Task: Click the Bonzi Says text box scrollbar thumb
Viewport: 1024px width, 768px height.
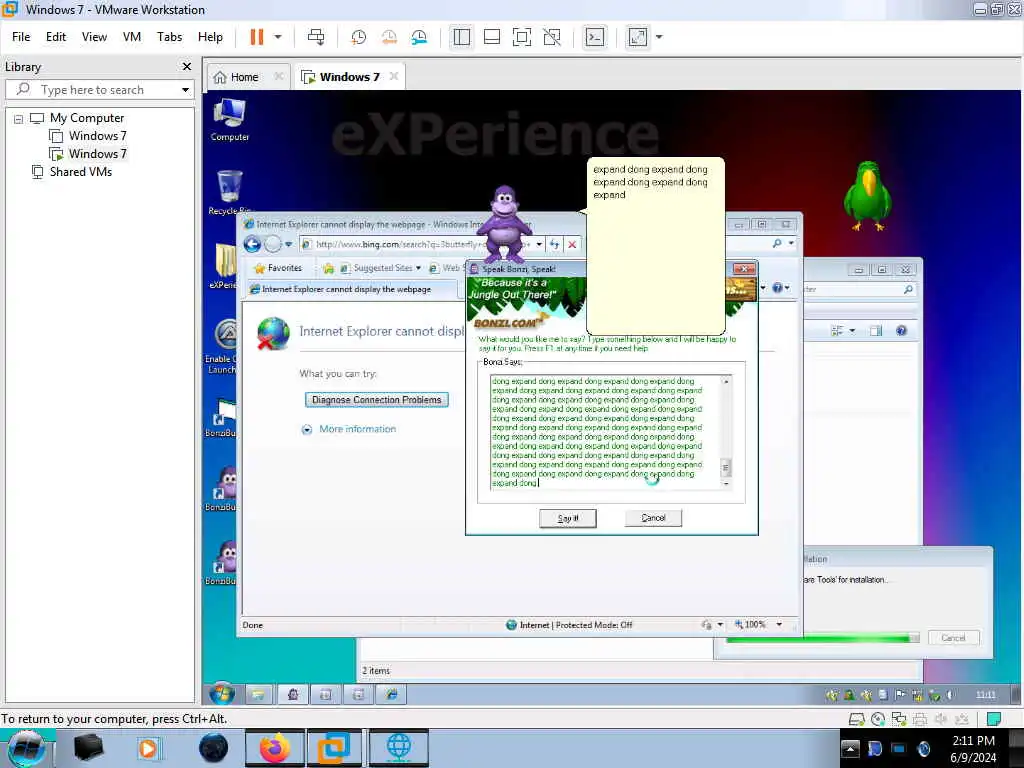Action: [x=725, y=468]
